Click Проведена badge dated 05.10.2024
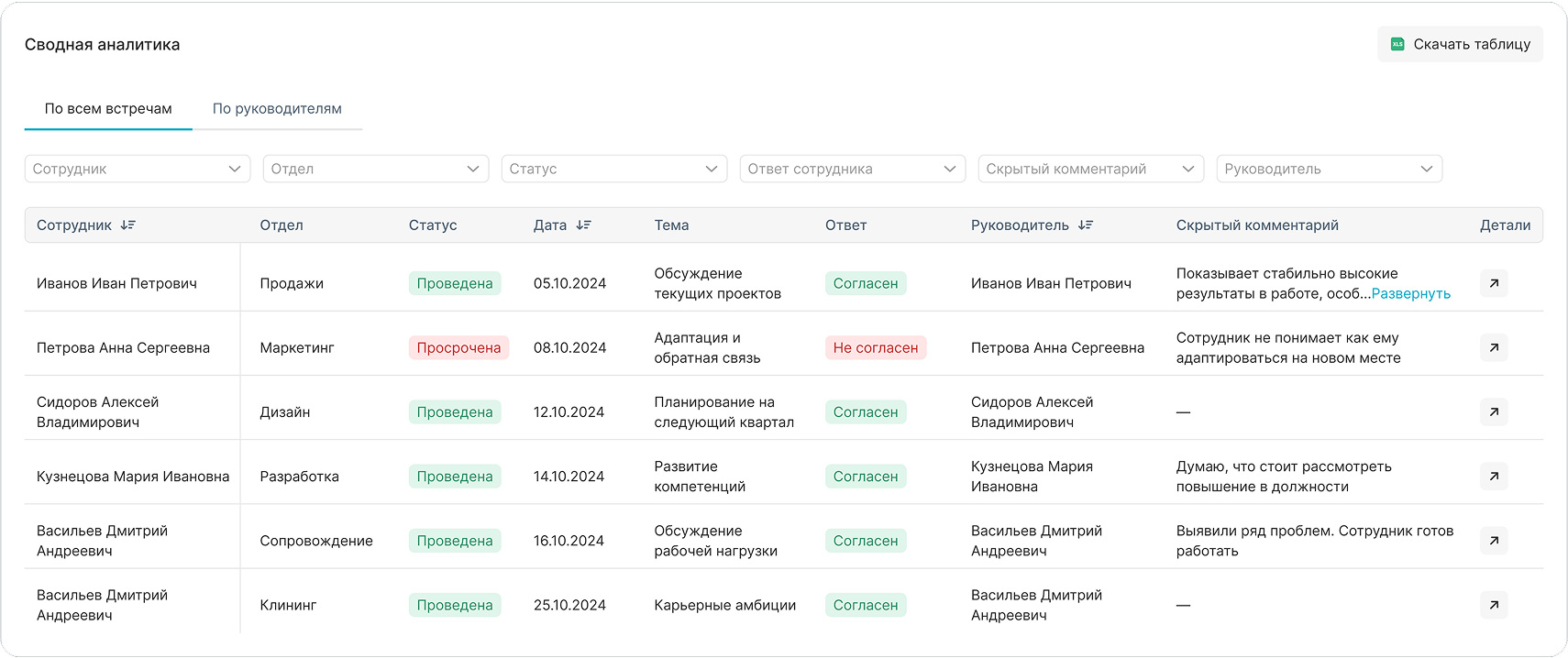Viewport: 1568px width, 658px height. tap(455, 283)
